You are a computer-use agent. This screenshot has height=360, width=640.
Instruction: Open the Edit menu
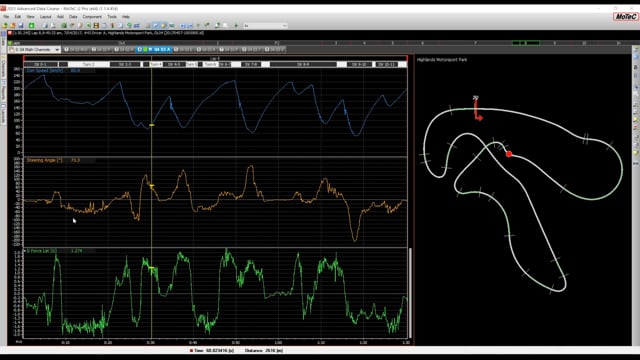coord(18,17)
